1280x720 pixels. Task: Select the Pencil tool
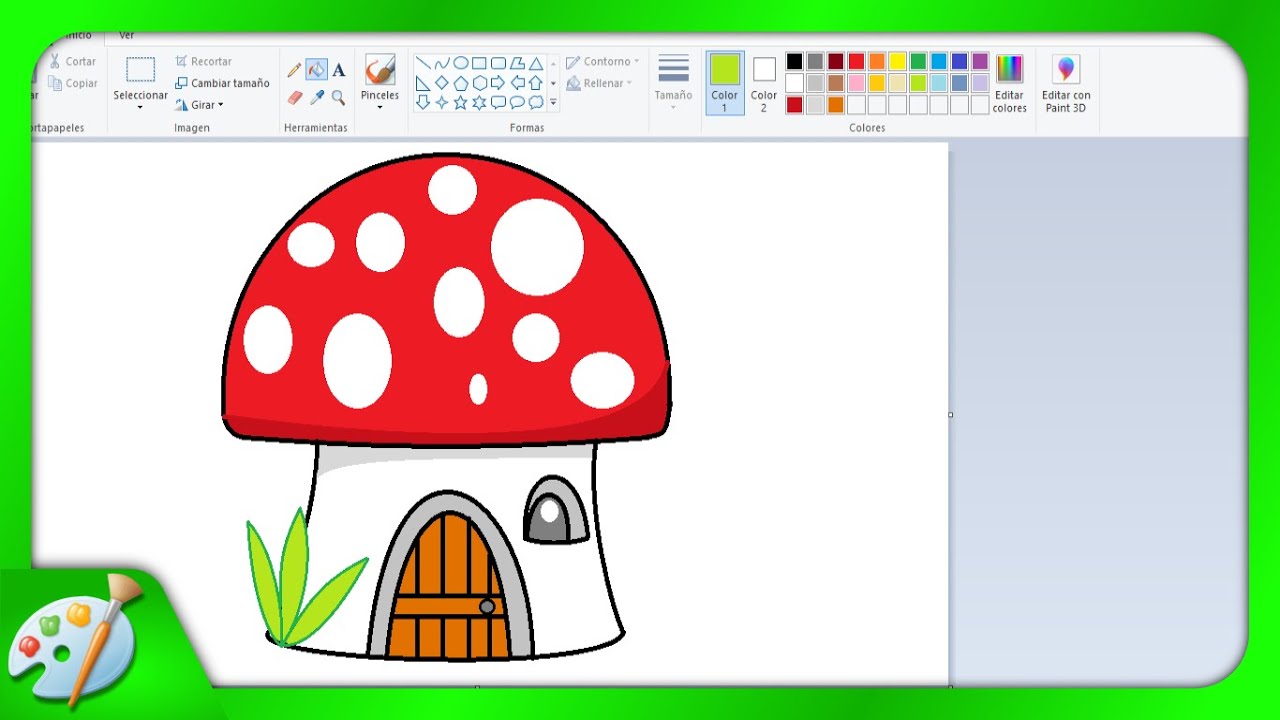294,70
